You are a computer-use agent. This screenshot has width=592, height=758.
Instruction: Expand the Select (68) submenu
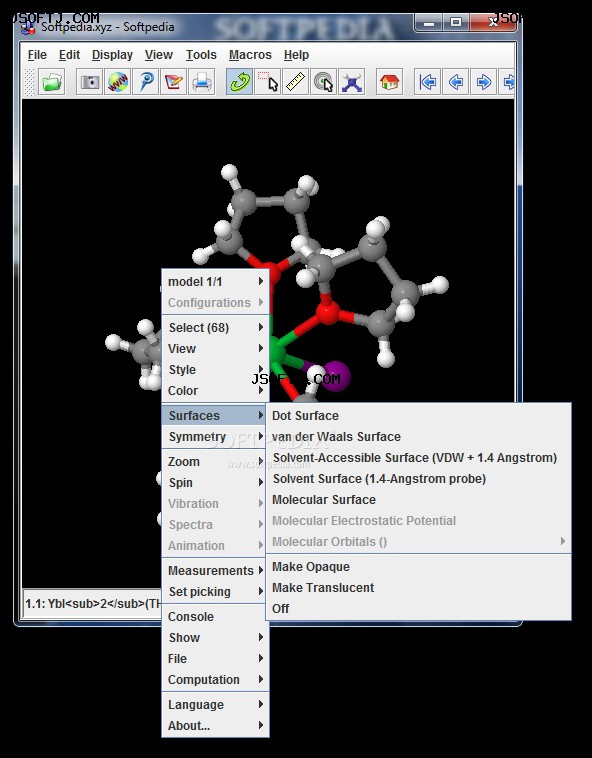[215, 328]
